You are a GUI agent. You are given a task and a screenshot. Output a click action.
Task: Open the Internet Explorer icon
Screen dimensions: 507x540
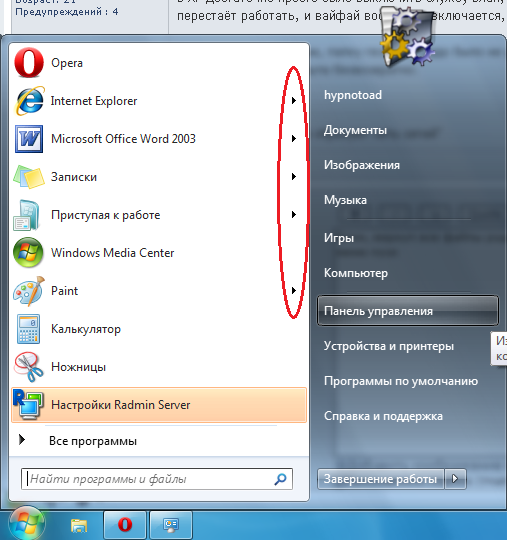tap(29, 101)
